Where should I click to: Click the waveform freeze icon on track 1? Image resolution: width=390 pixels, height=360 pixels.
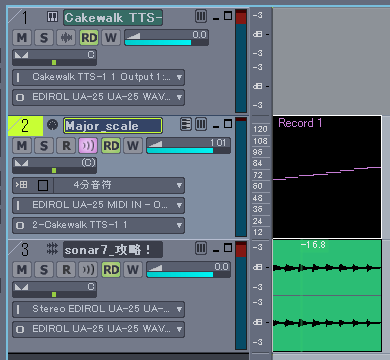(x=66, y=37)
